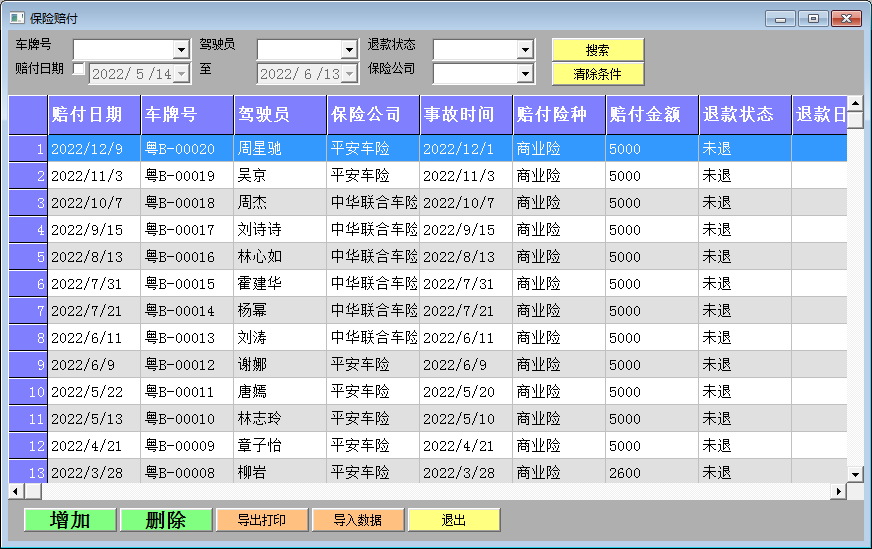This screenshot has width=872, height=549.
Task: Click the 赔付金额 column header
Action: (652, 115)
